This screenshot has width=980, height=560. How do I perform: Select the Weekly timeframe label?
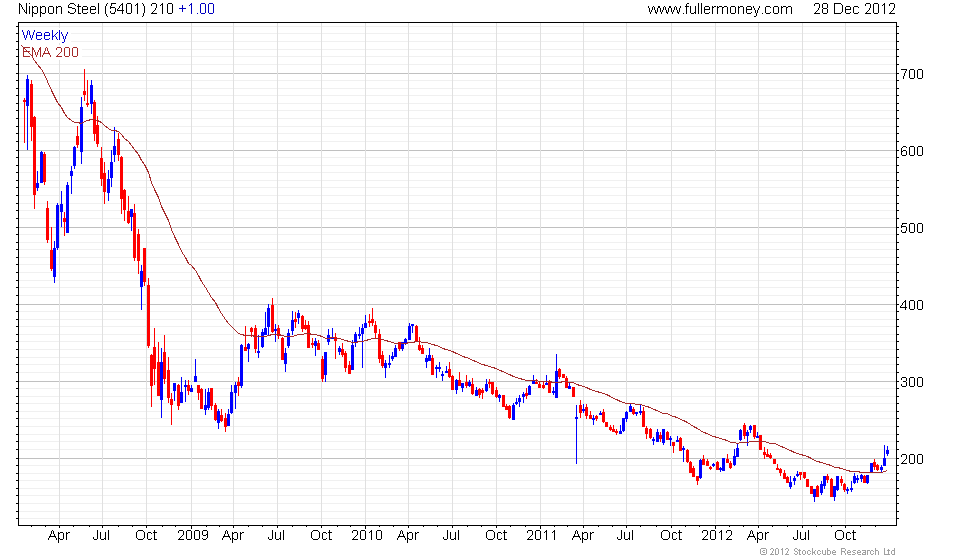pyautogui.click(x=45, y=36)
